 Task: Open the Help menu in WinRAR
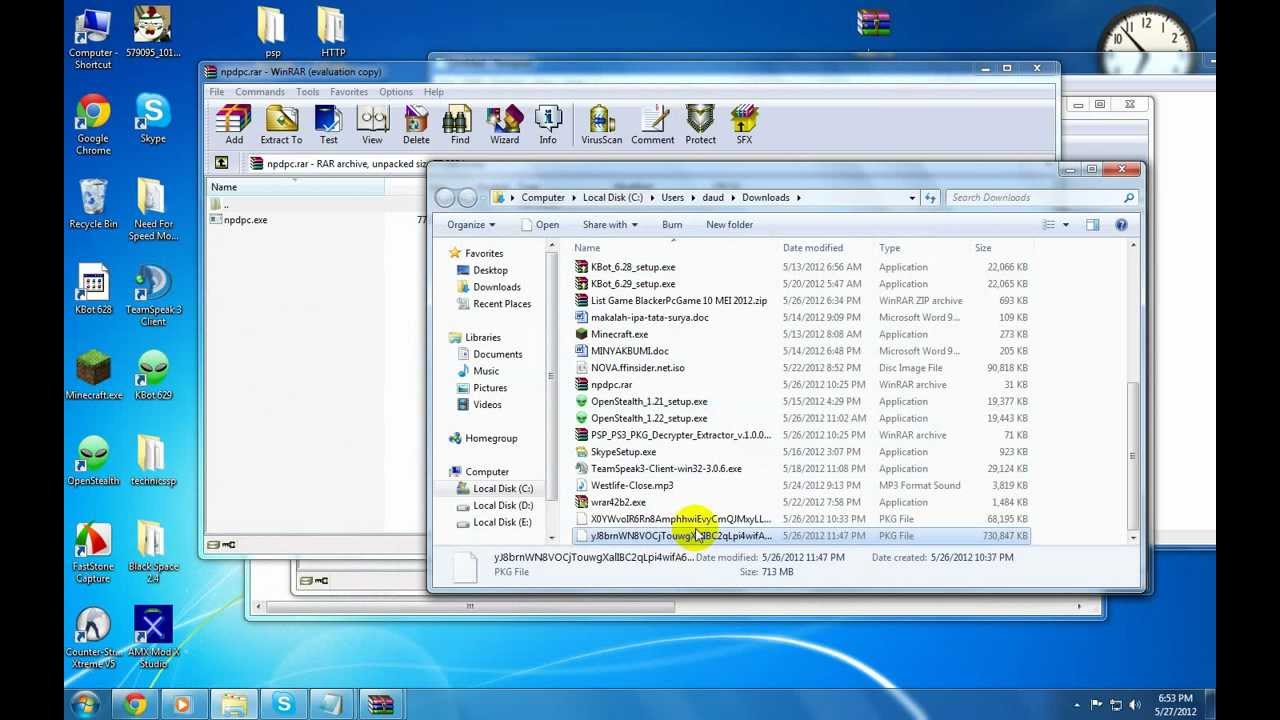pyautogui.click(x=433, y=92)
